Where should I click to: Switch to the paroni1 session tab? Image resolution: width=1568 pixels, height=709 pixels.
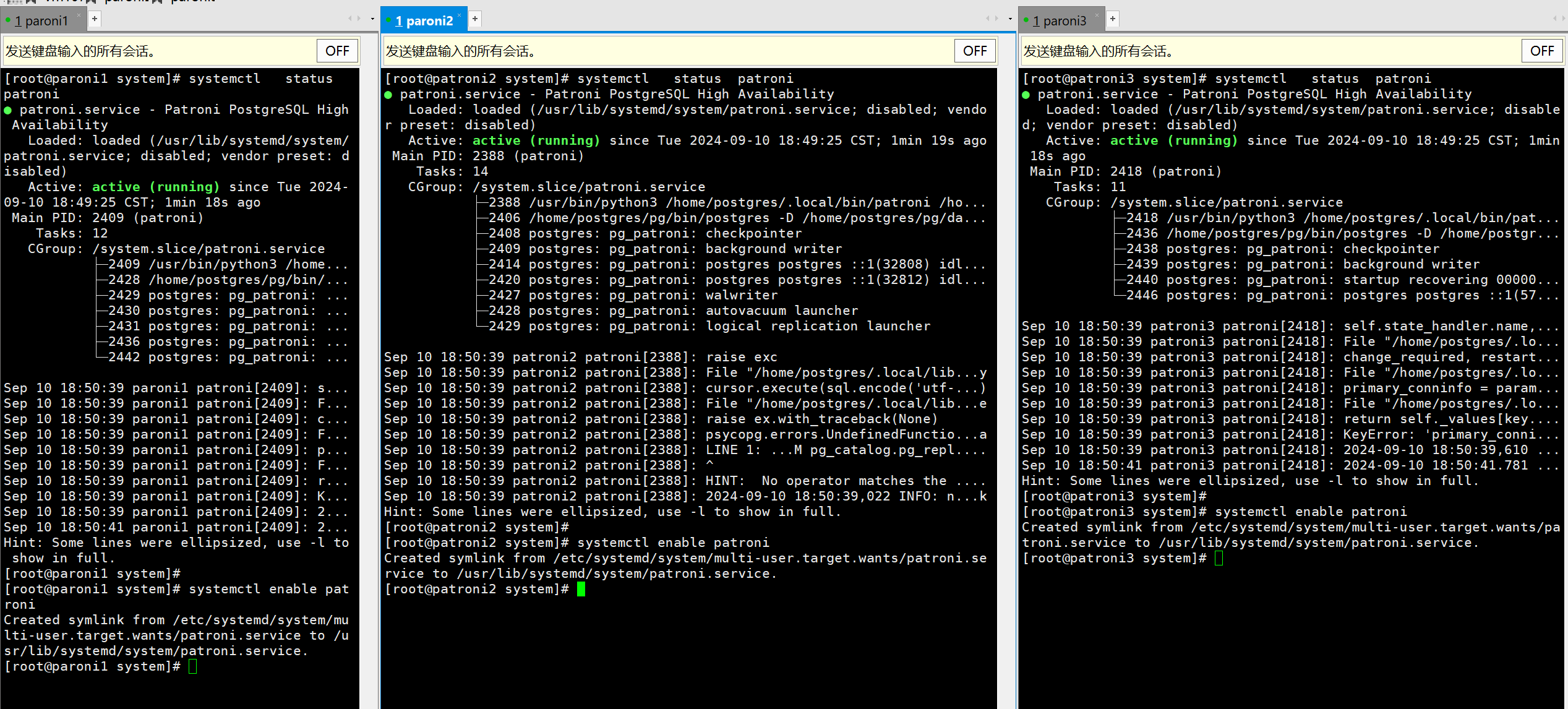pyautogui.click(x=41, y=21)
